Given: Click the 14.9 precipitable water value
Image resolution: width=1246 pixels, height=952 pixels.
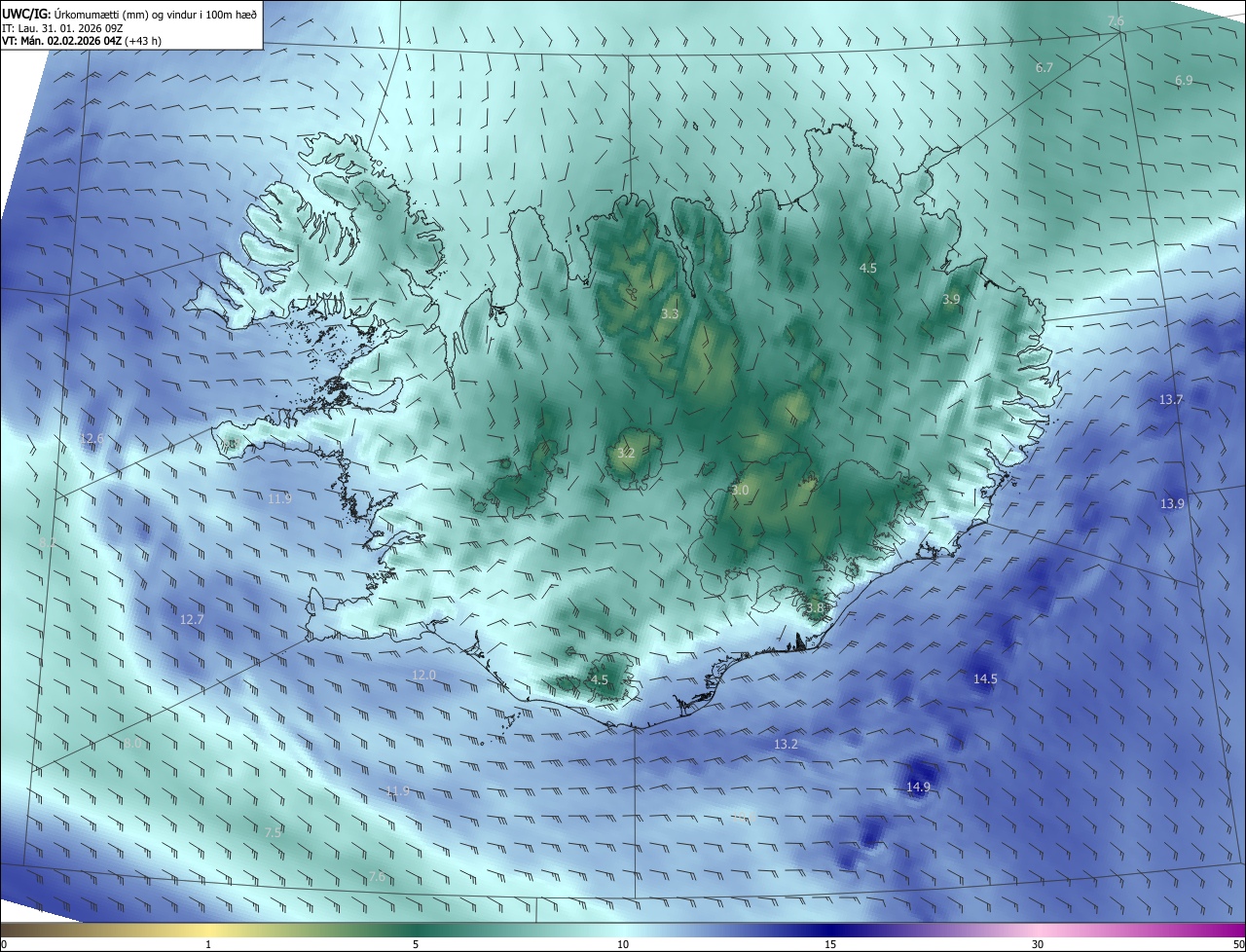Looking at the screenshot, I should click(918, 787).
